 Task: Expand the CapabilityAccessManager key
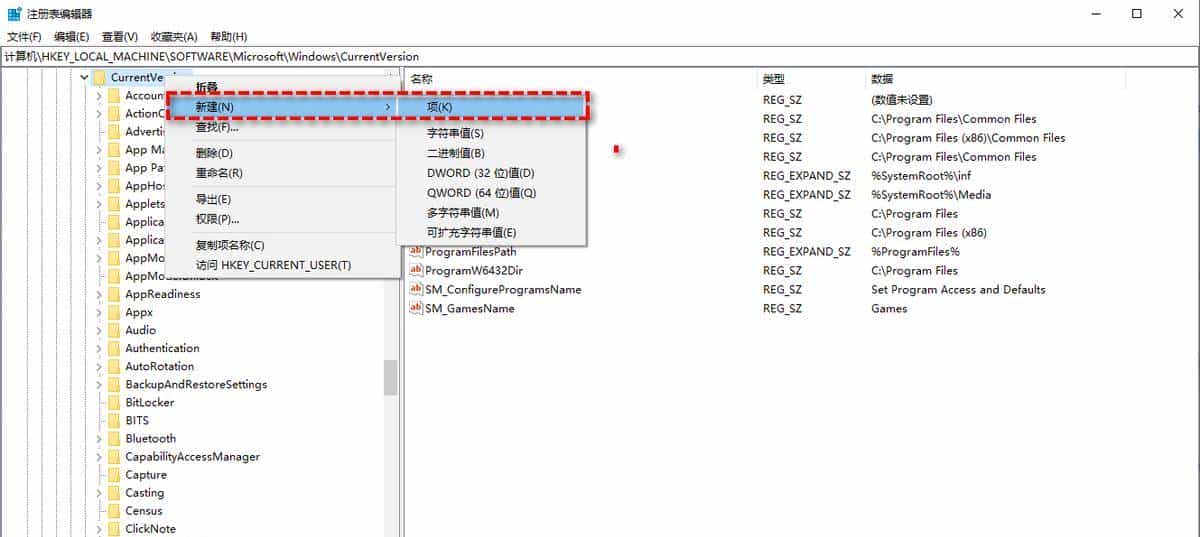[99, 456]
